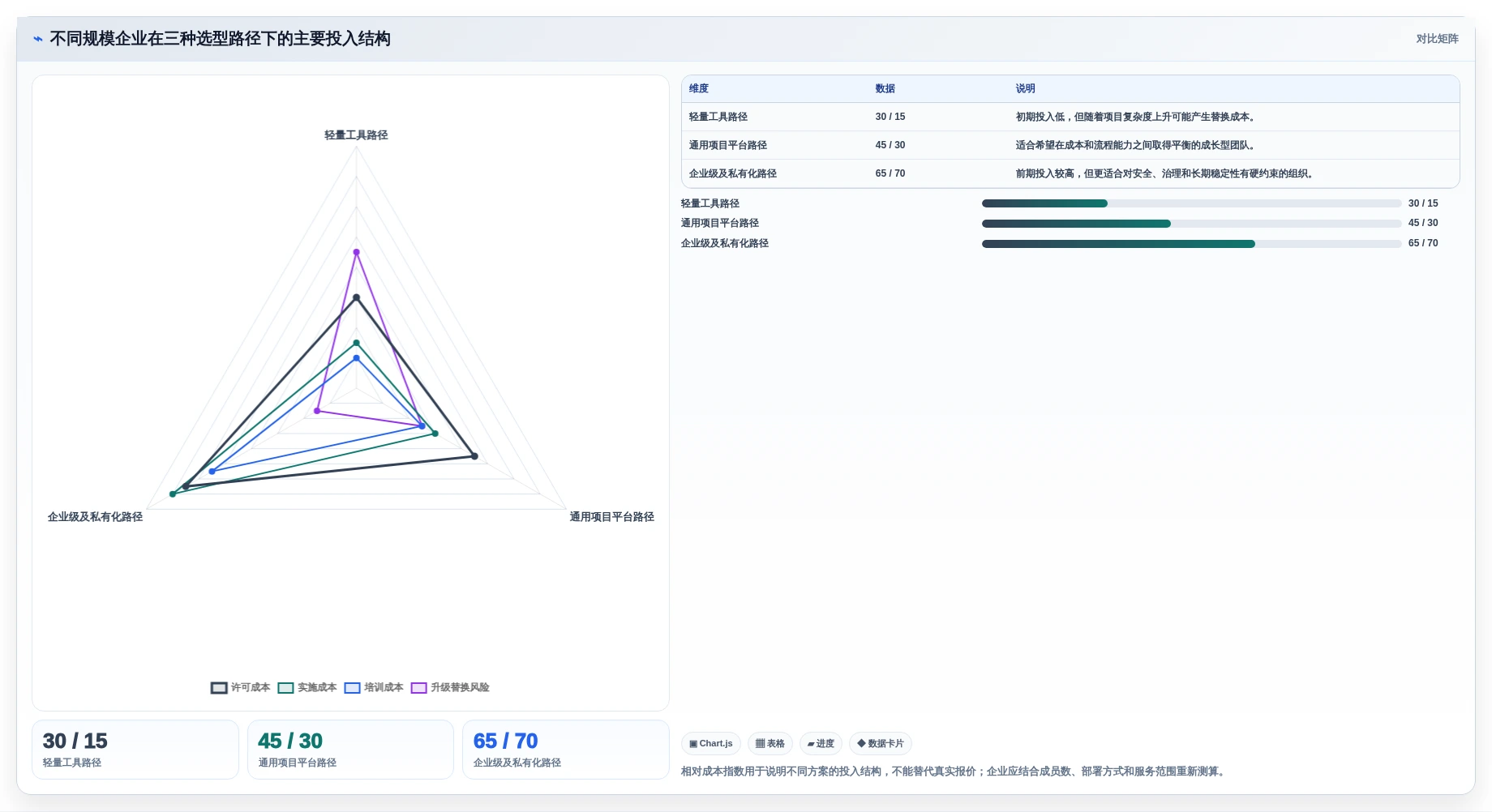Viewport: 1492px width, 812px height.
Task: Click the 维度 column header
Action: point(699,88)
